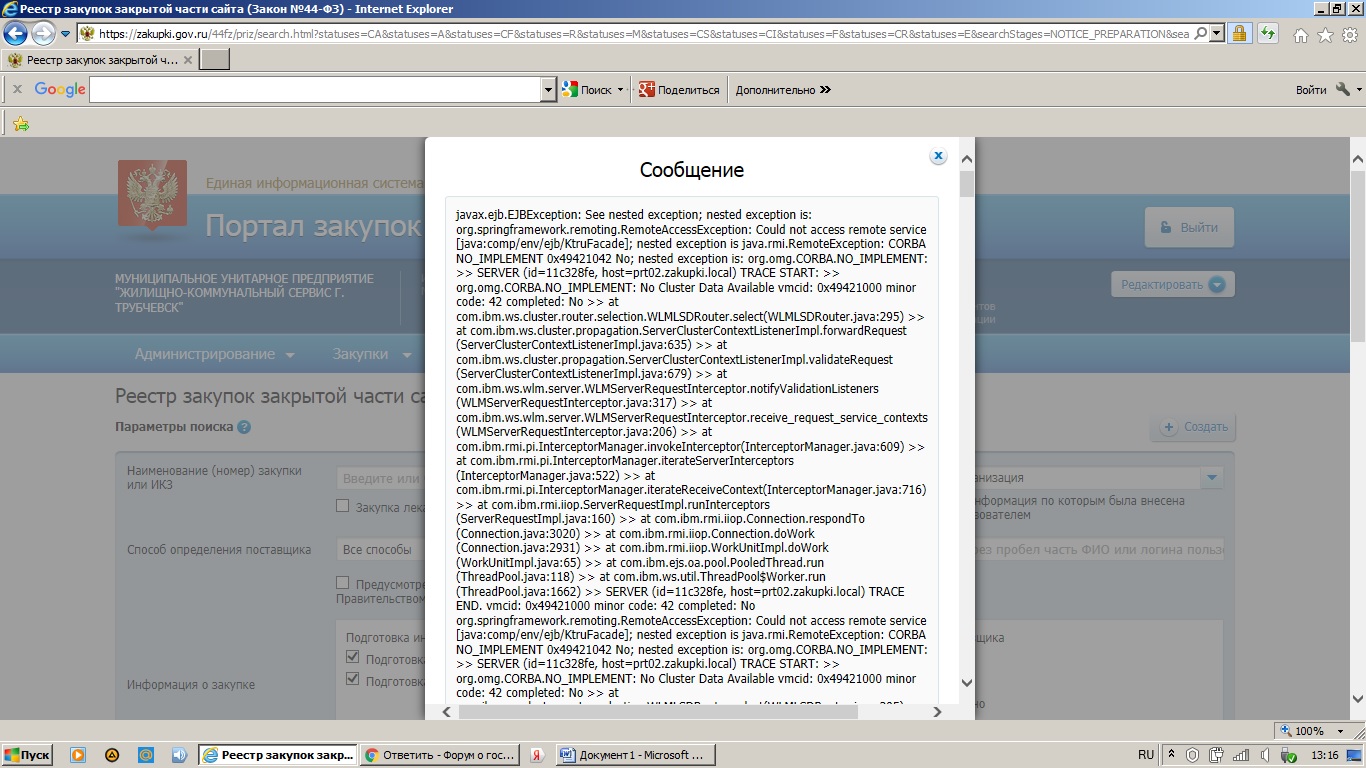This screenshot has width=1366, height=768.
Task: Click the Выйти logout button
Action: point(1189,227)
